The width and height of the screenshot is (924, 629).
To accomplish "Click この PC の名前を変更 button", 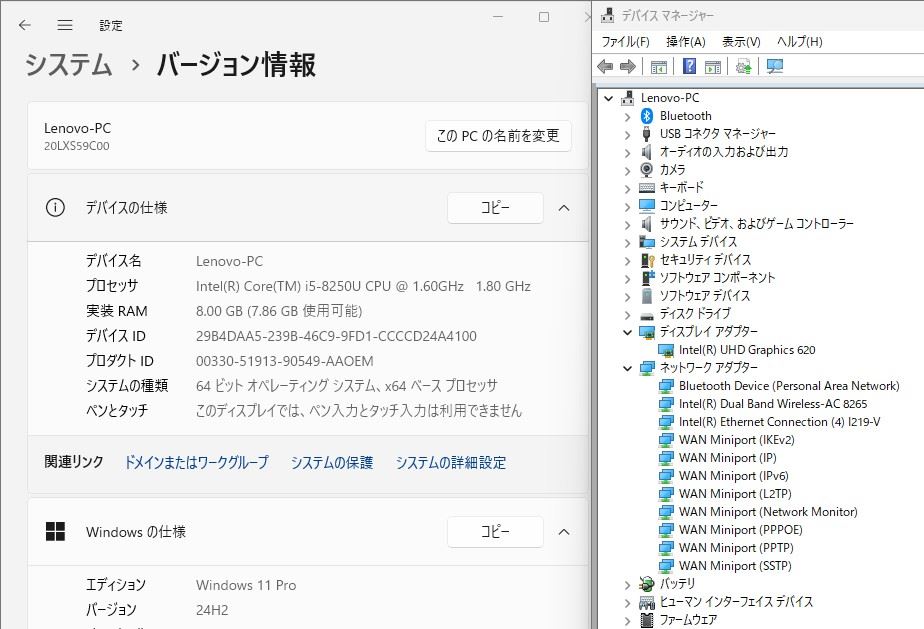I will coord(498,136).
